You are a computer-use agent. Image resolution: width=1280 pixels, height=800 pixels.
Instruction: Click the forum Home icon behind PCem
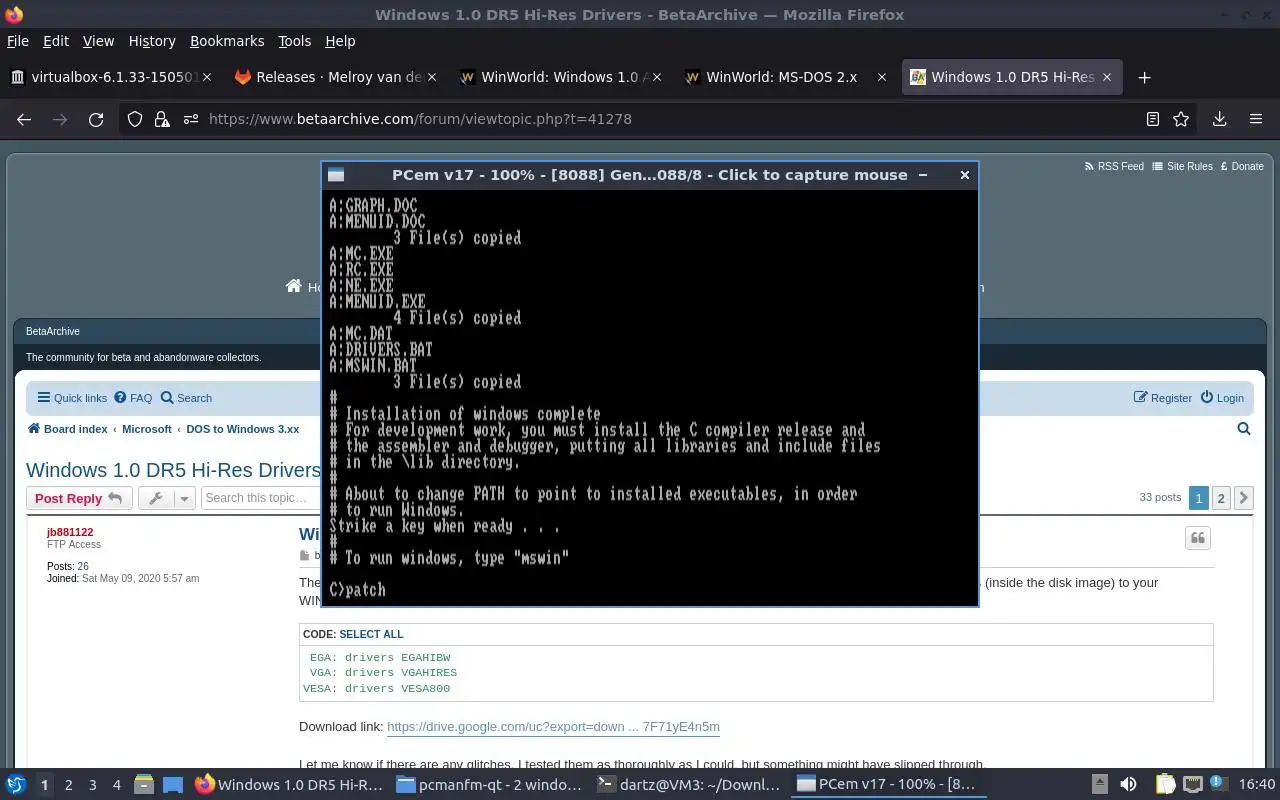pos(293,286)
